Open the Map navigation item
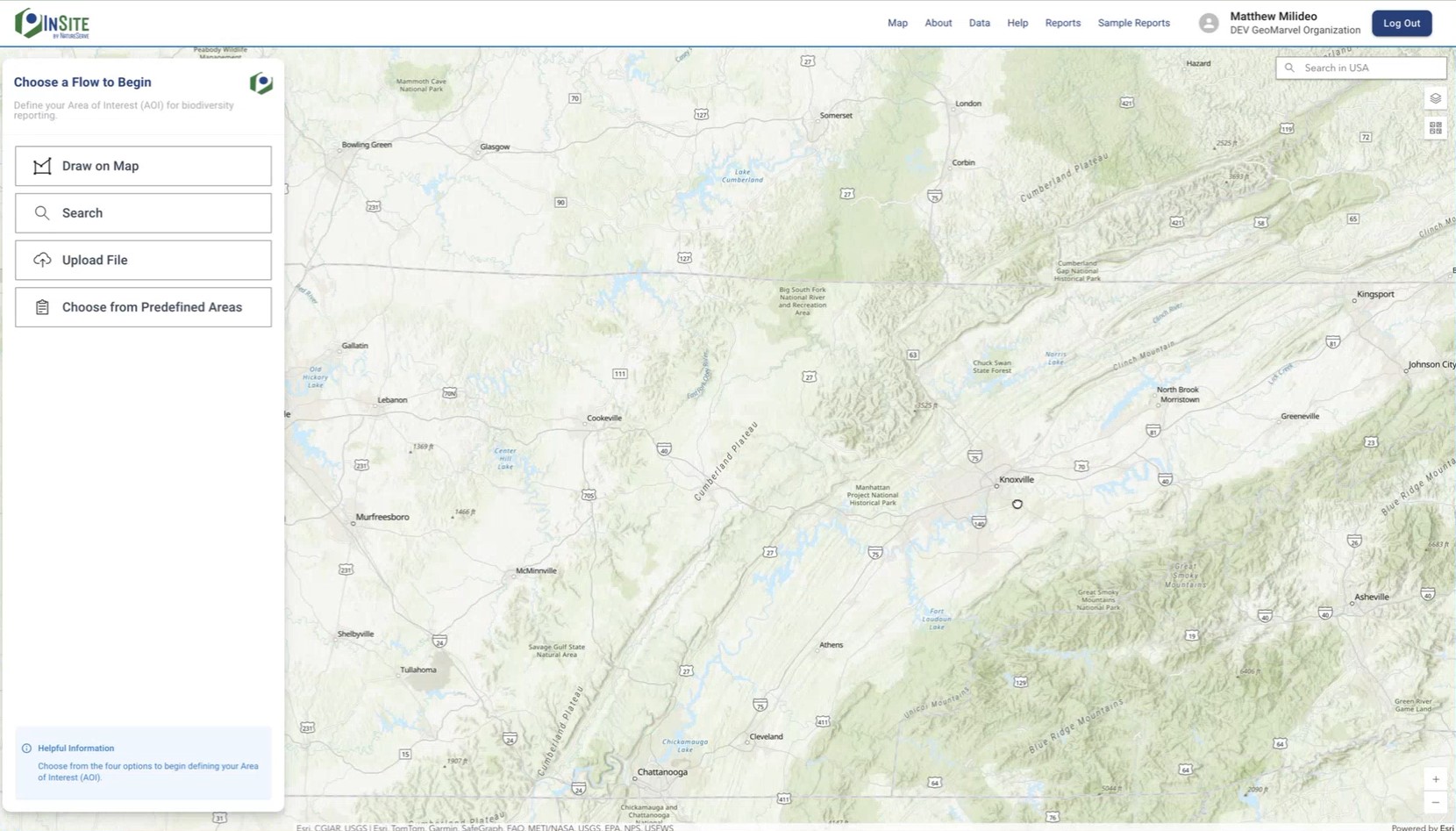Viewport: 1456px width, 831px height. point(897,23)
